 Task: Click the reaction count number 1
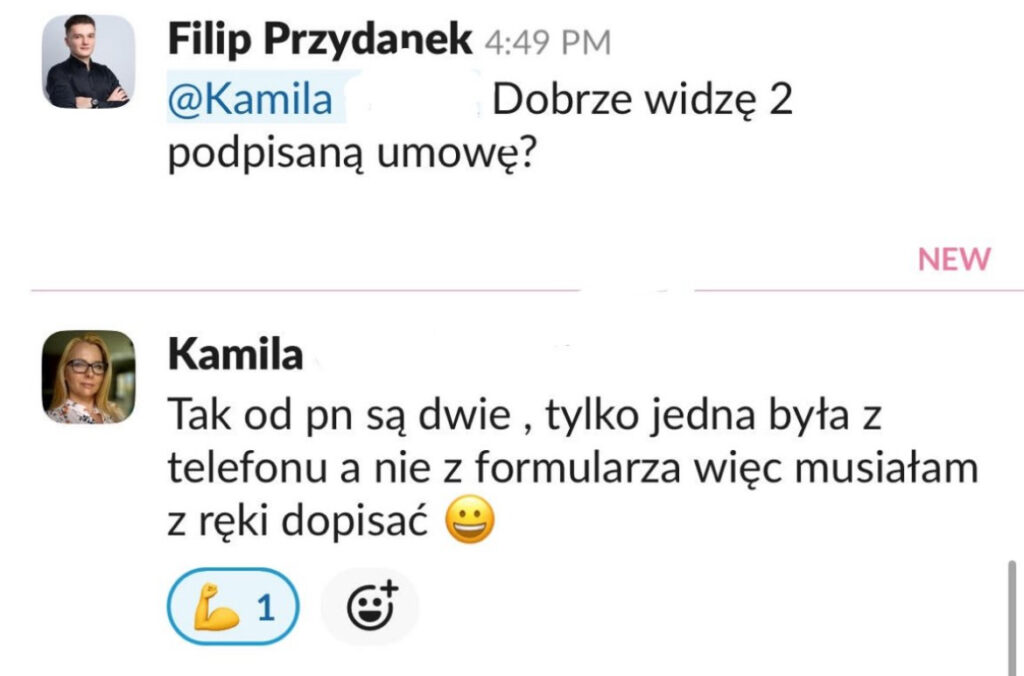point(265,607)
